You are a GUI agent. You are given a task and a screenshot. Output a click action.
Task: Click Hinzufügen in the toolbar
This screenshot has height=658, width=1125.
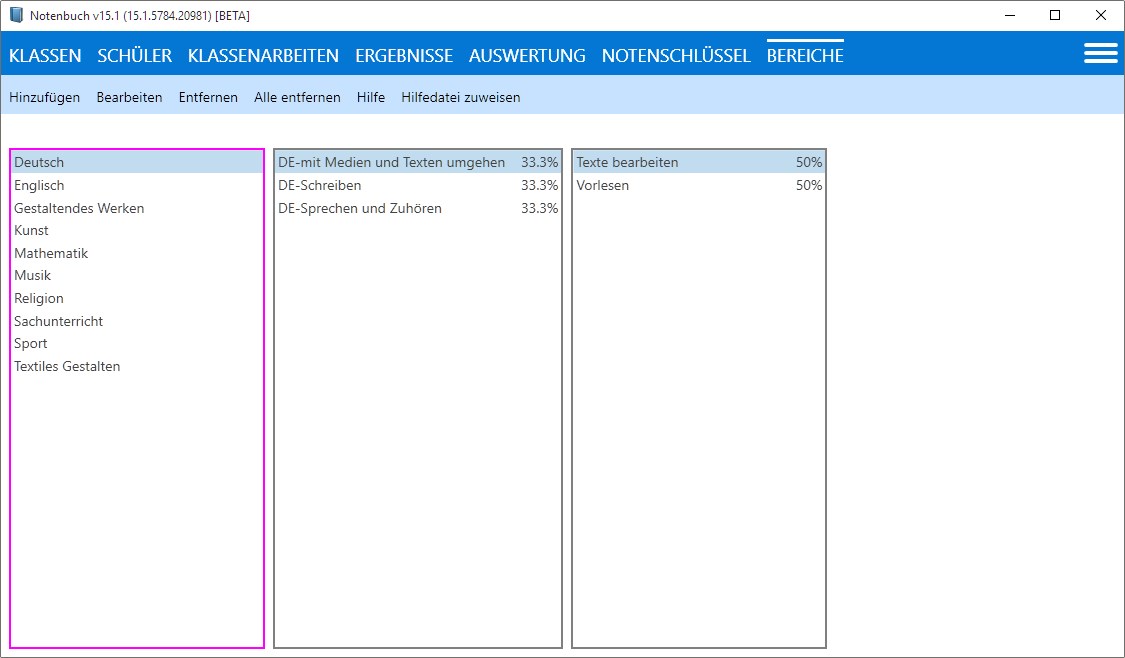click(x=44, y=98)
